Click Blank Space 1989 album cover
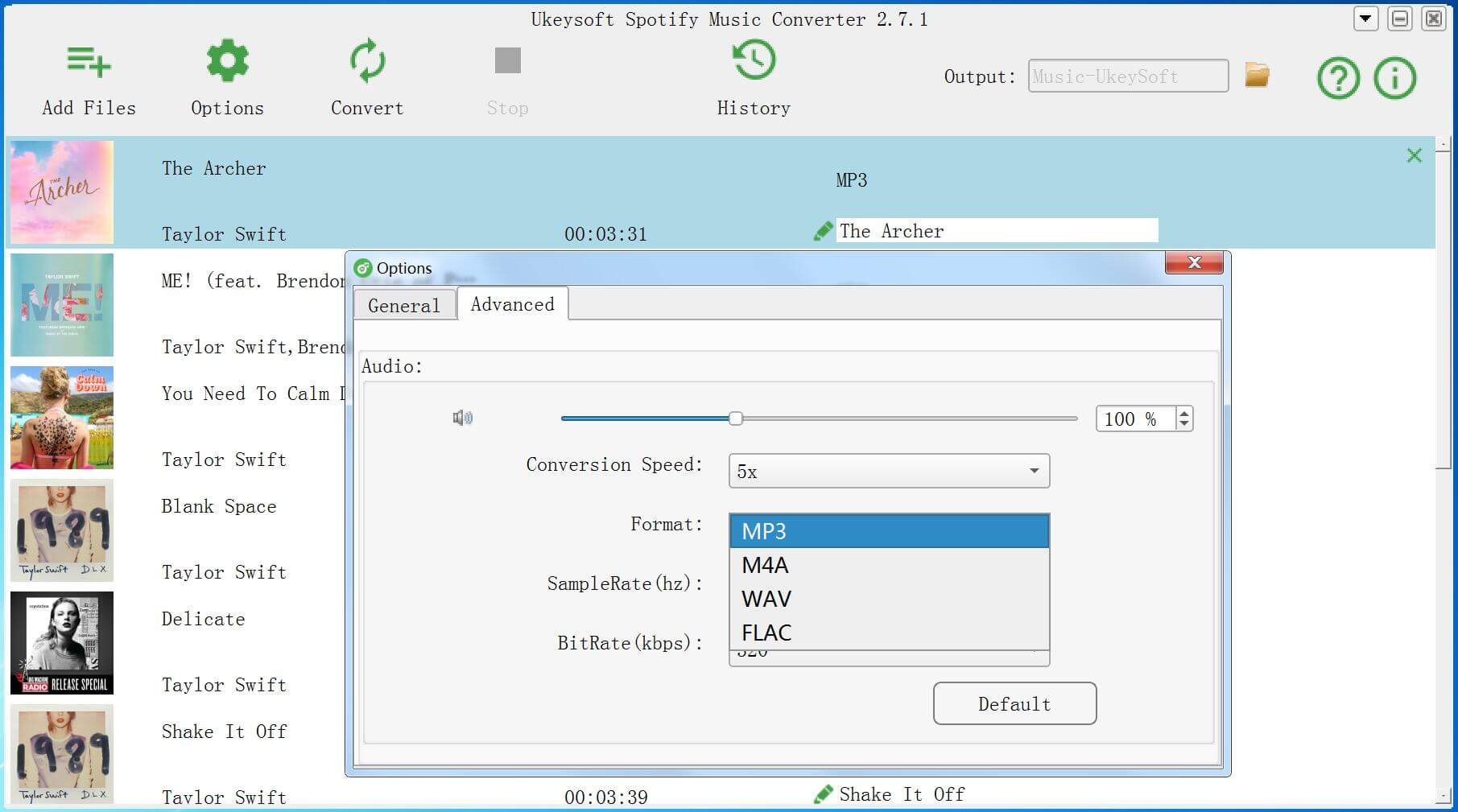The width and height of the screenshot is (1458, 812). click(x=62, y=530)
